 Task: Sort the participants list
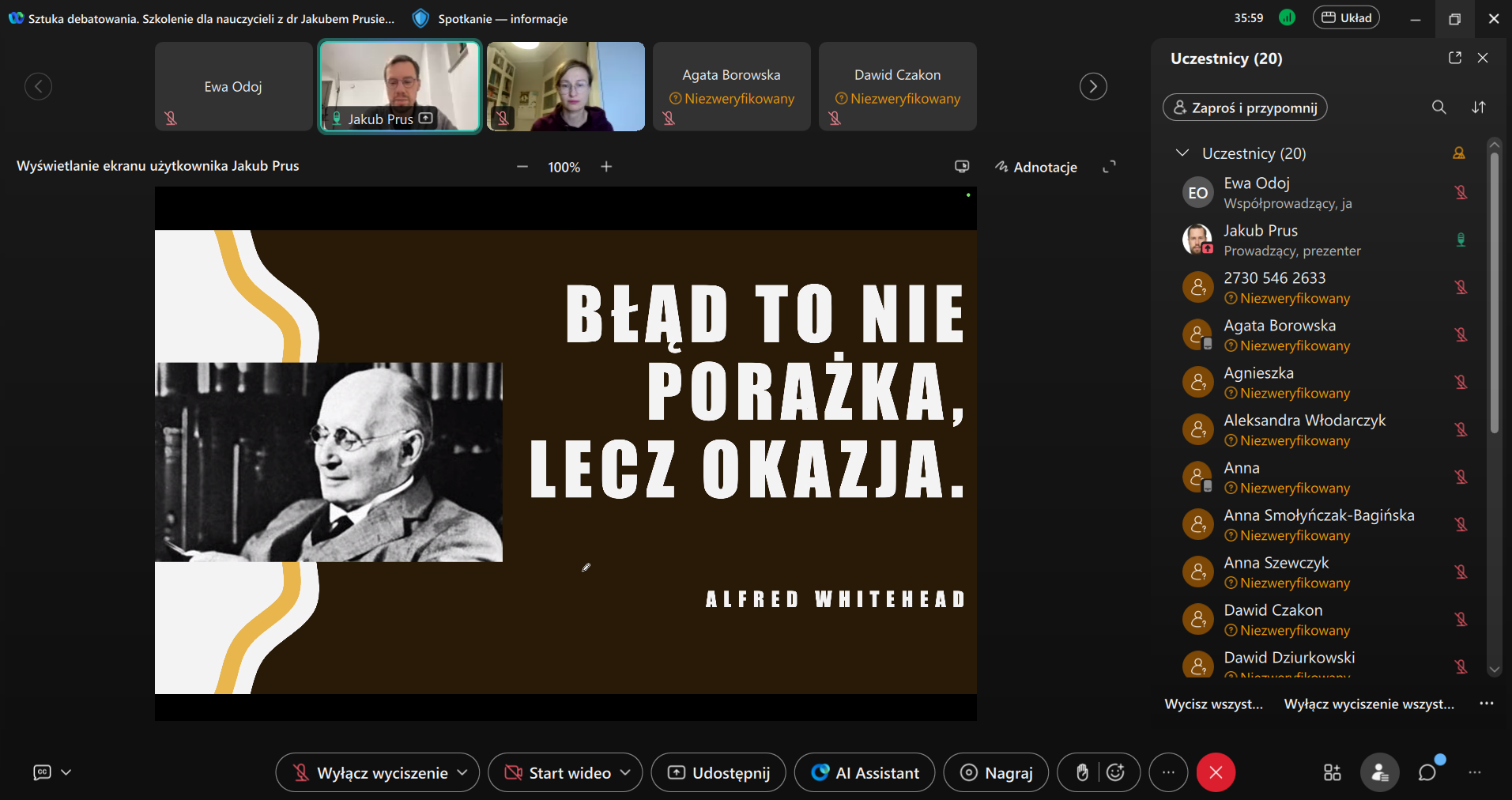pos(1478,108)
